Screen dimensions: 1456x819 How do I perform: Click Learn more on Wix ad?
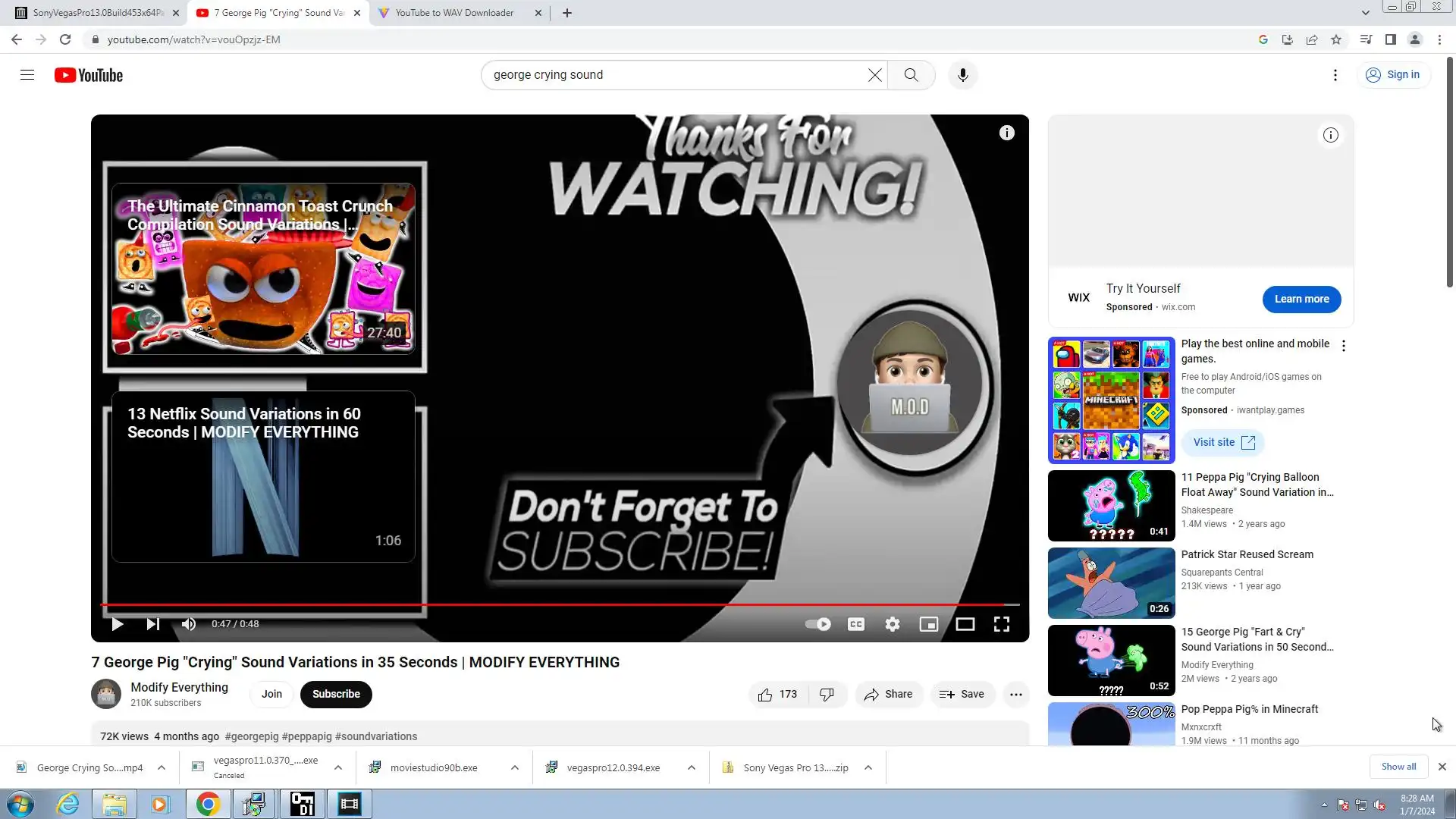tap(1301, 299)
